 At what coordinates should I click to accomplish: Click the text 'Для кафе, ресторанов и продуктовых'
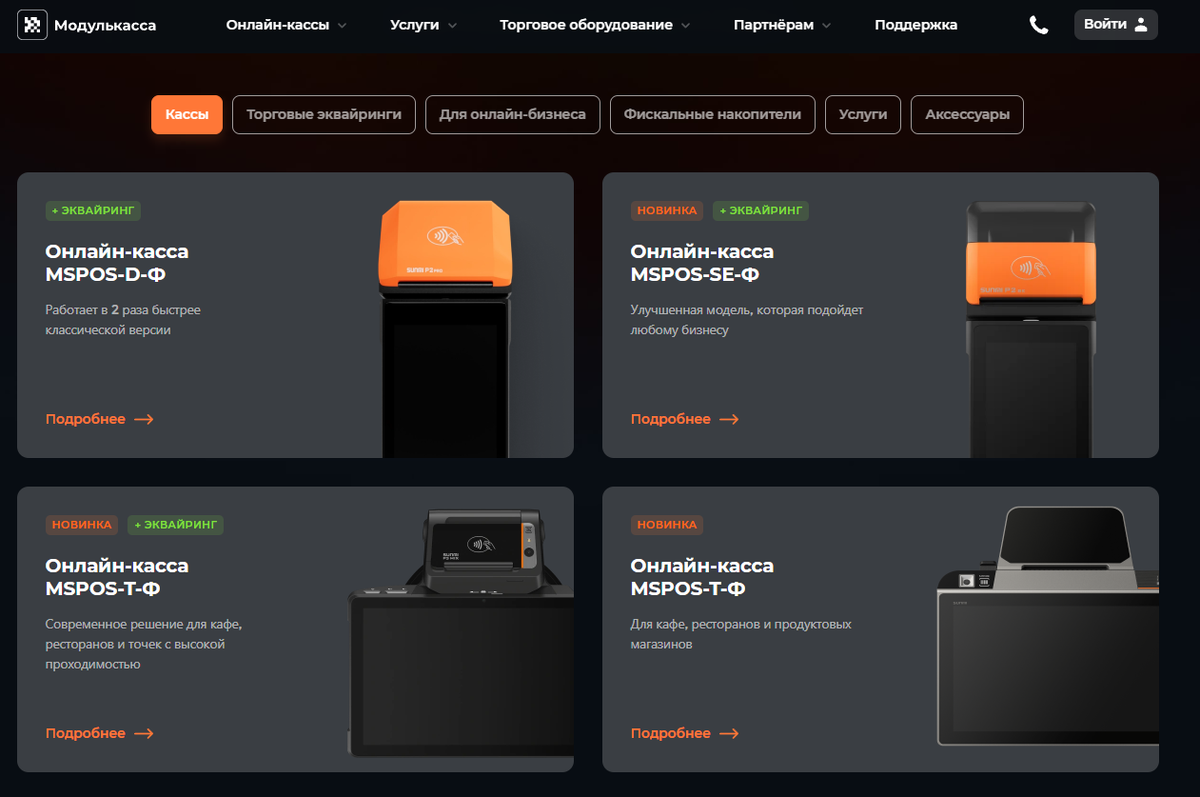coord(741,624)
